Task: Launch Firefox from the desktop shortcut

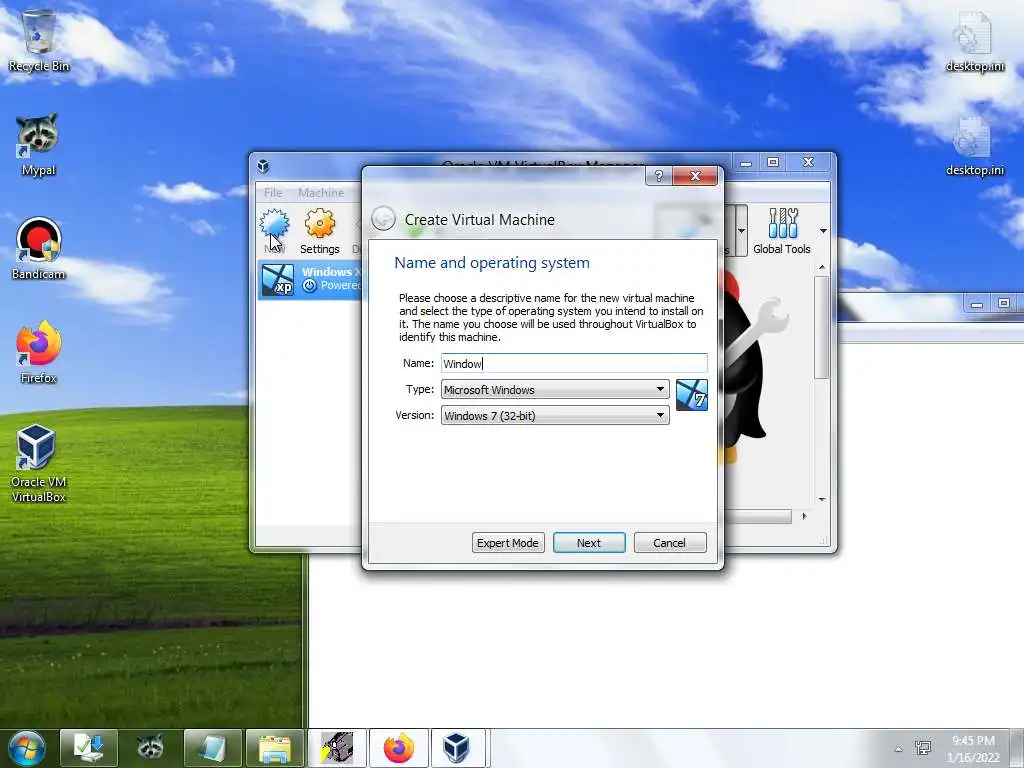Action: click(x=39, y=352)
